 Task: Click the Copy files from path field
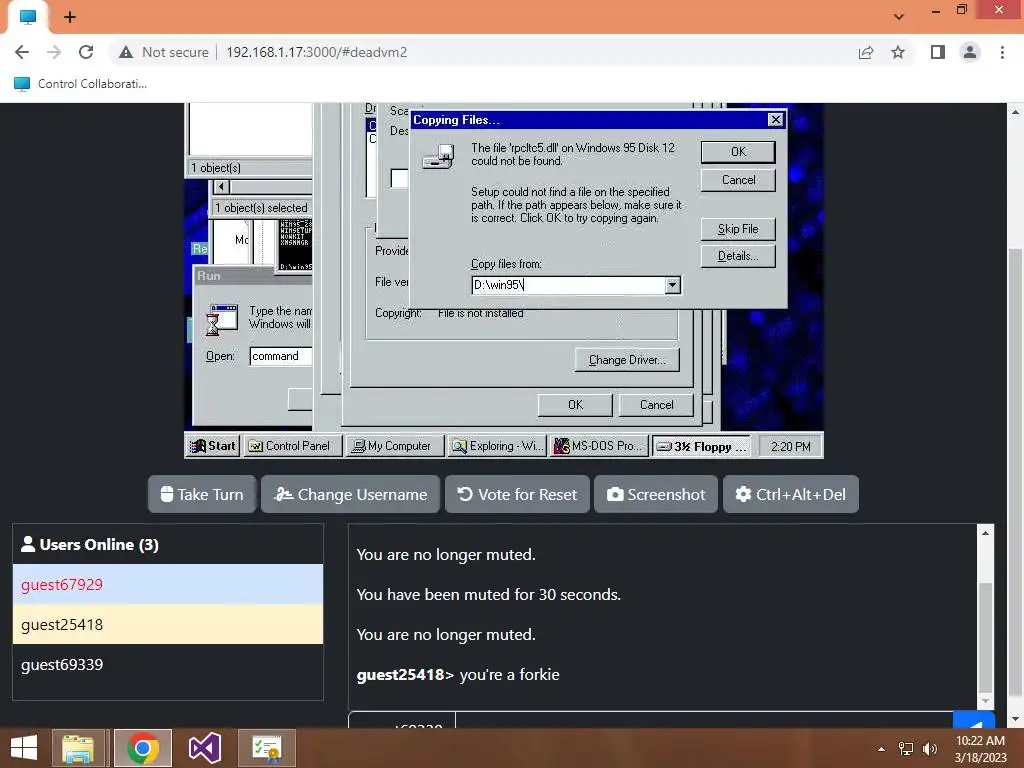[x=568, y=285]
